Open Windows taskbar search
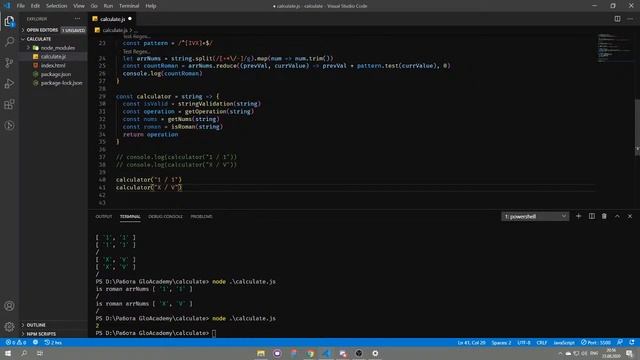The height and width of the screenshot is (360, 640). (x=24, y=353)
